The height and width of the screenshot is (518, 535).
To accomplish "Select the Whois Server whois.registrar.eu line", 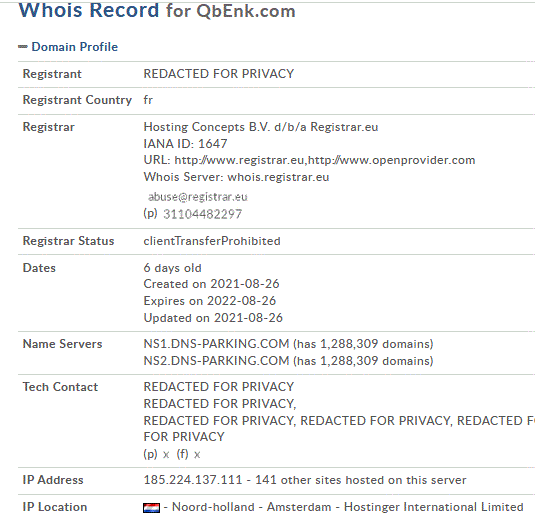I will coord(236,177).
